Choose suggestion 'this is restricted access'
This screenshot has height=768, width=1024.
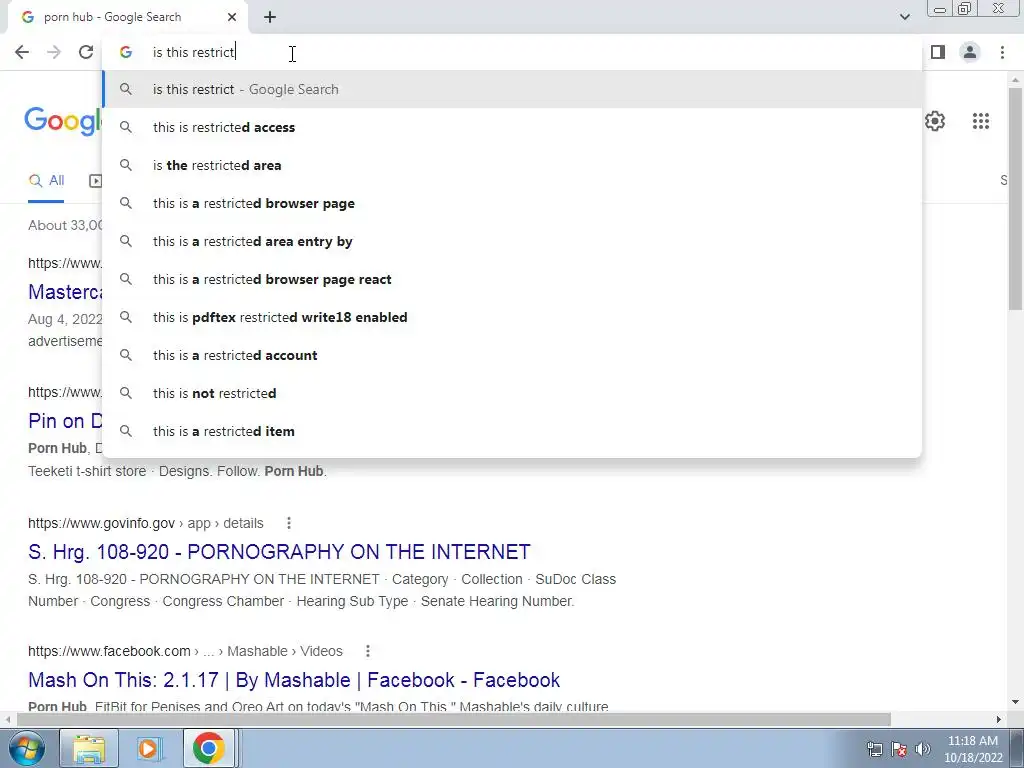[512, 127]
